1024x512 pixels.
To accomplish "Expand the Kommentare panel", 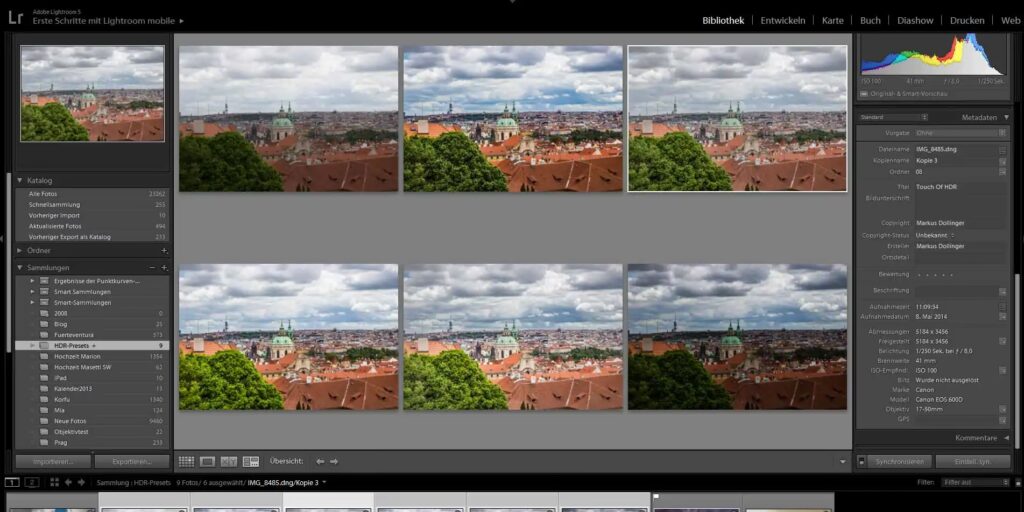I will (x=1006, y=437).
